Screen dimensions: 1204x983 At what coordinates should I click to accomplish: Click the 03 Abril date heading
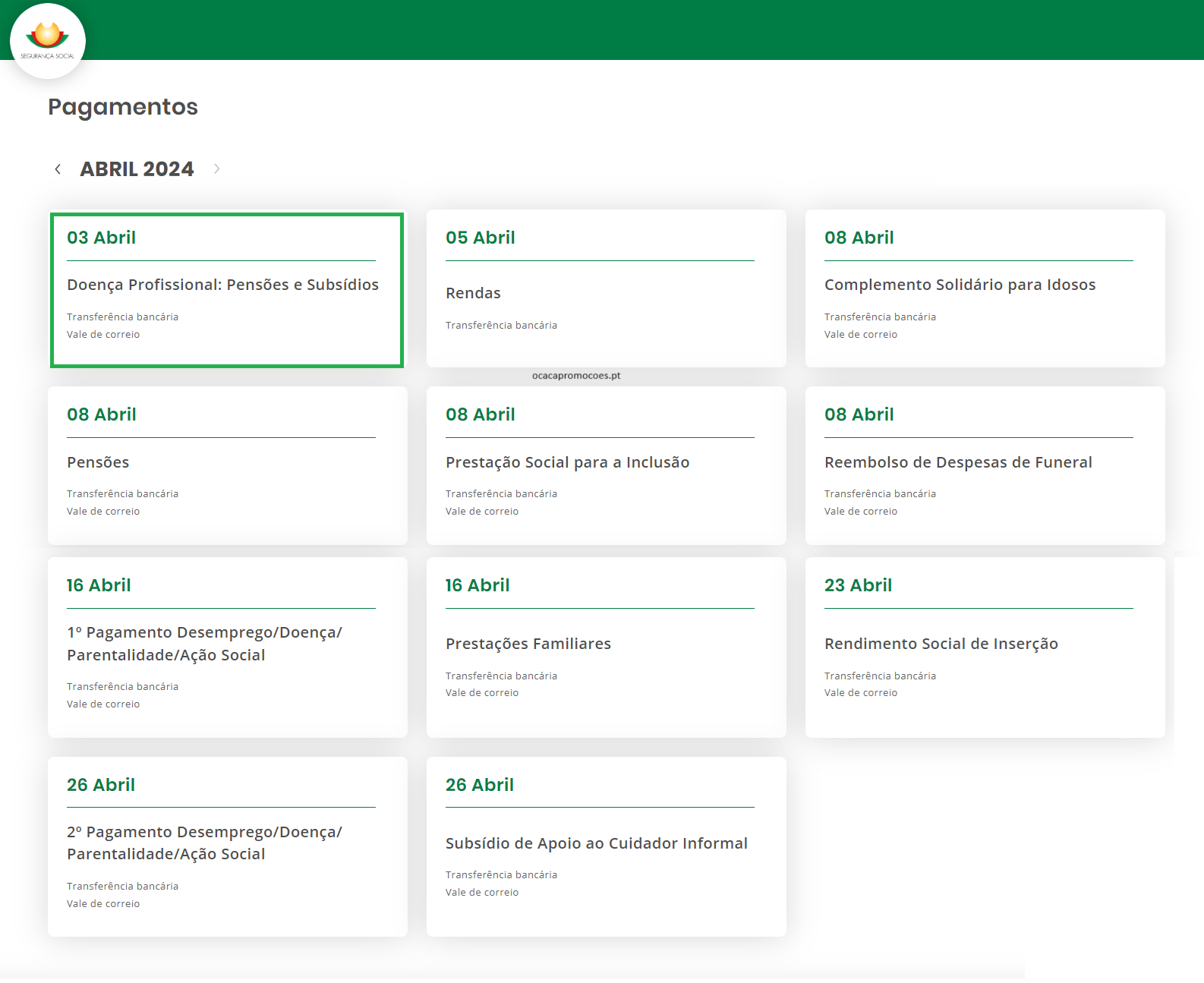(101, 238)
